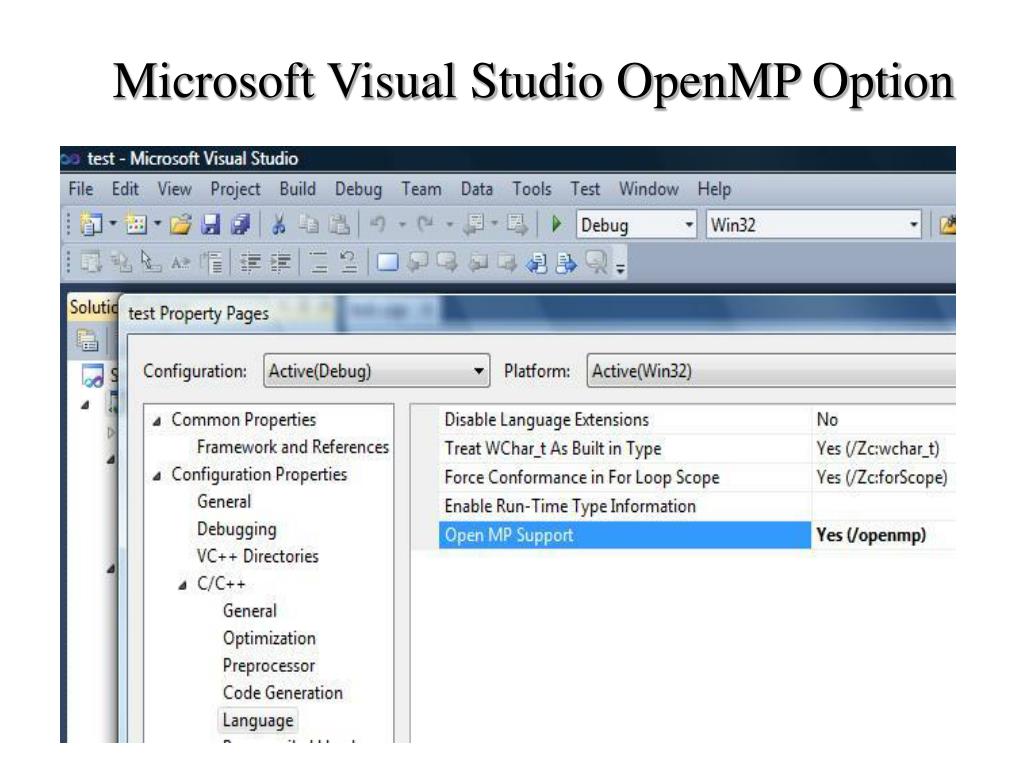
Task: Open the New Project dropdown arrow
Action: [x=112, y=224]
